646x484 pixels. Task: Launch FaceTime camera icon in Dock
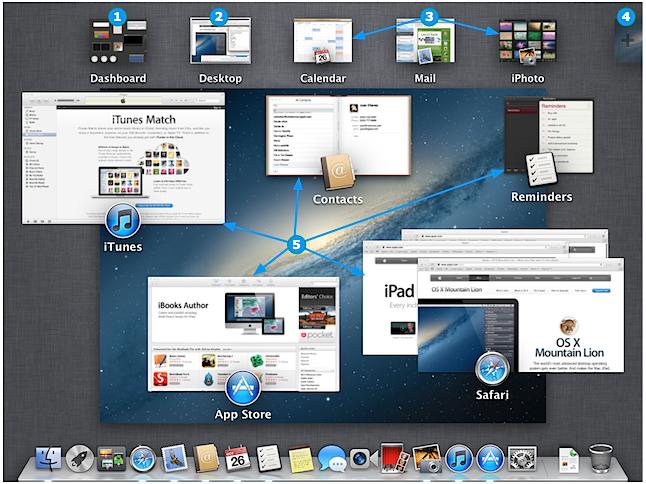point(363,458)
